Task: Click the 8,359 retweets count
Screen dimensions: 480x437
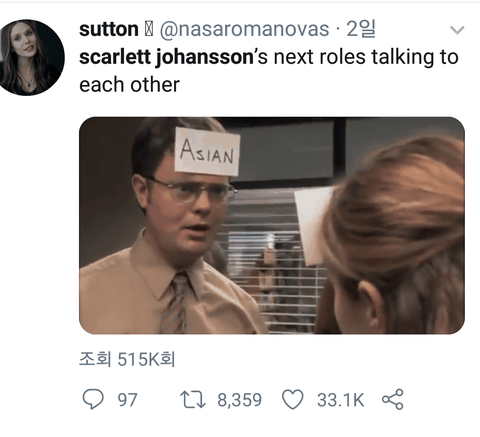Action: [239, 400]
